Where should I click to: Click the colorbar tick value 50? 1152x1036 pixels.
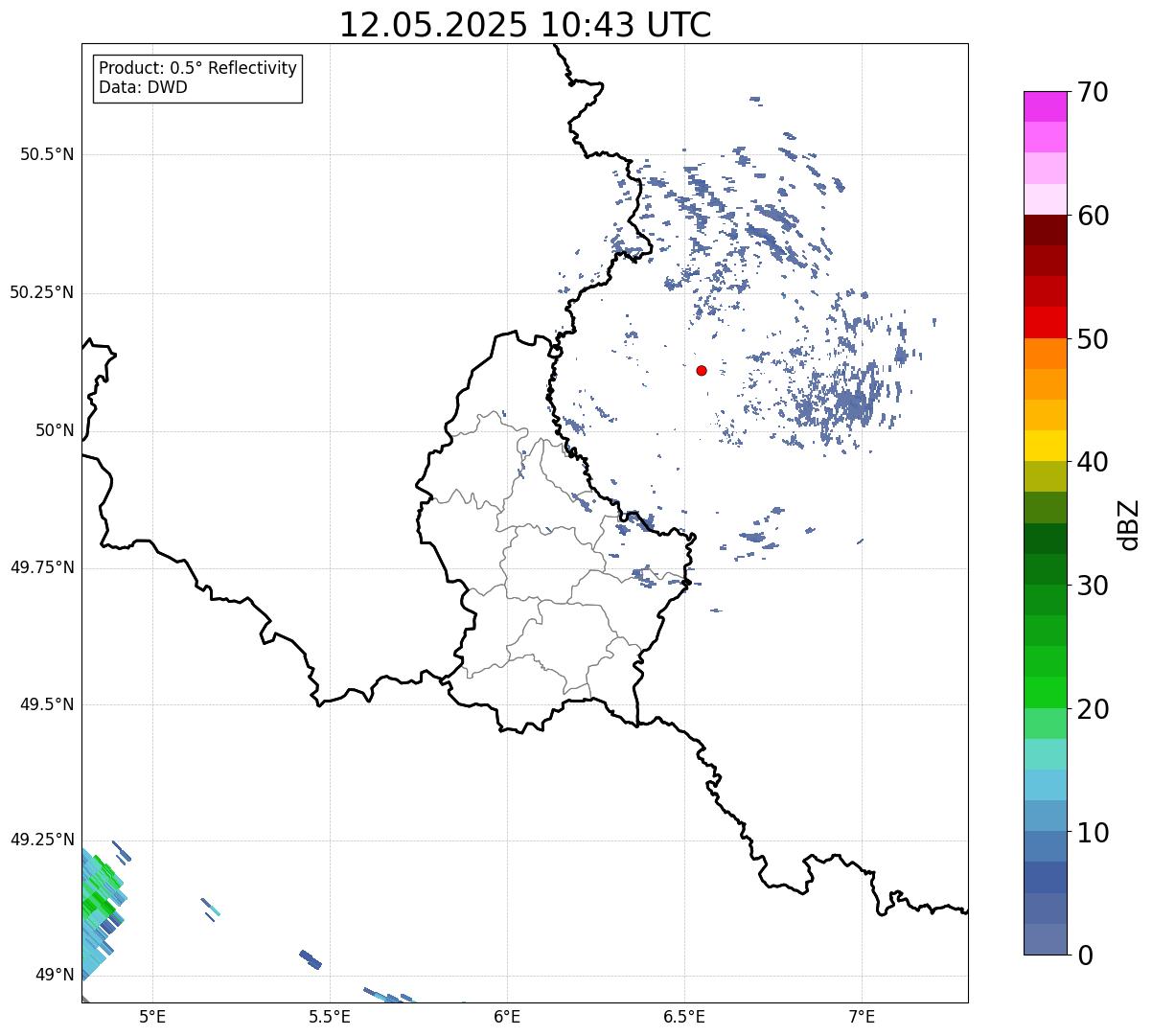1093,339
